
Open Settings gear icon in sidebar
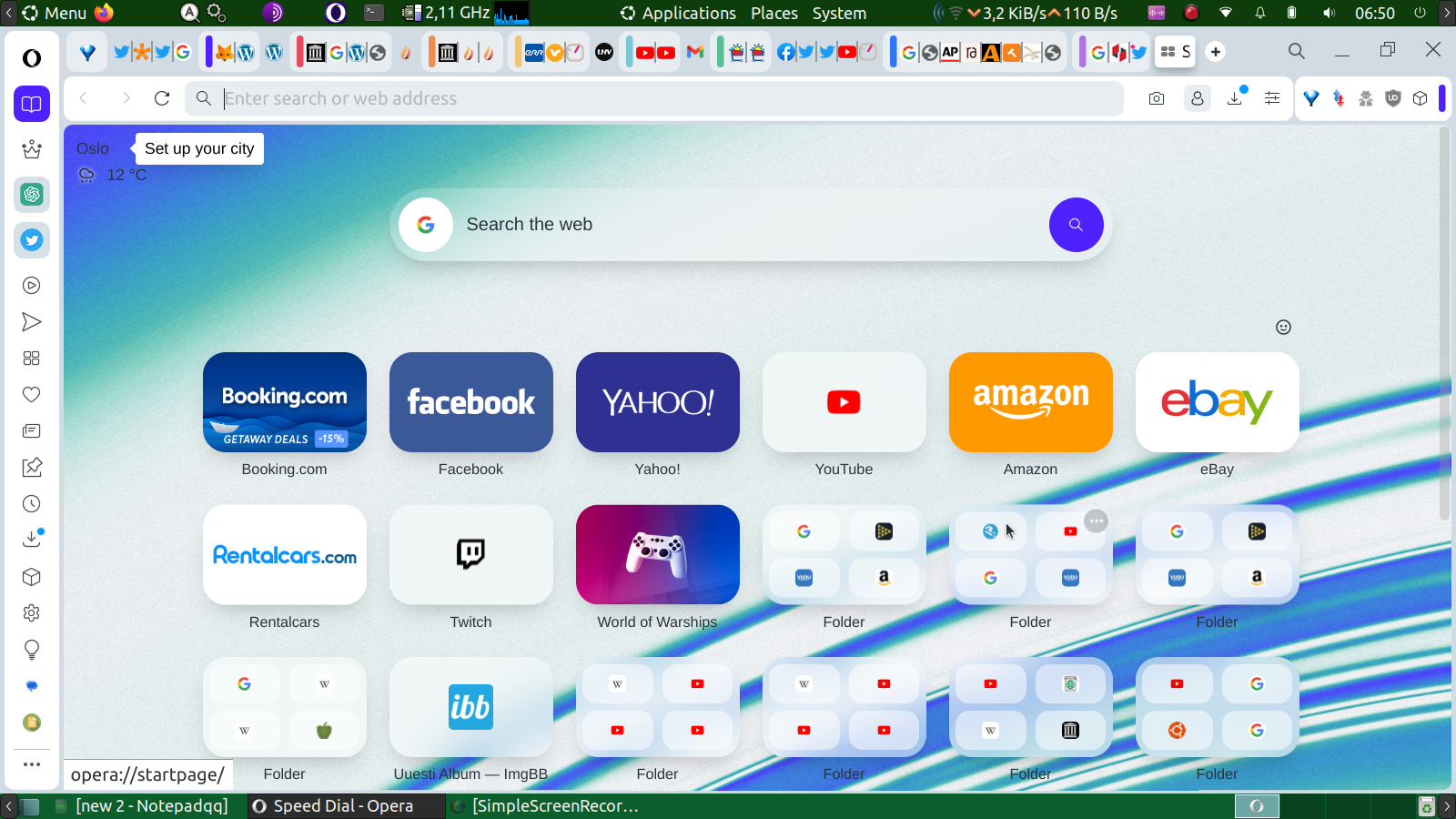tap(32, 613)
